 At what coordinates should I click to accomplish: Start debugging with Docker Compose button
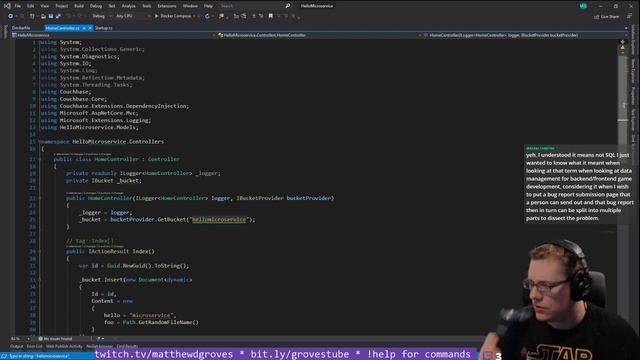pos(173,16)
